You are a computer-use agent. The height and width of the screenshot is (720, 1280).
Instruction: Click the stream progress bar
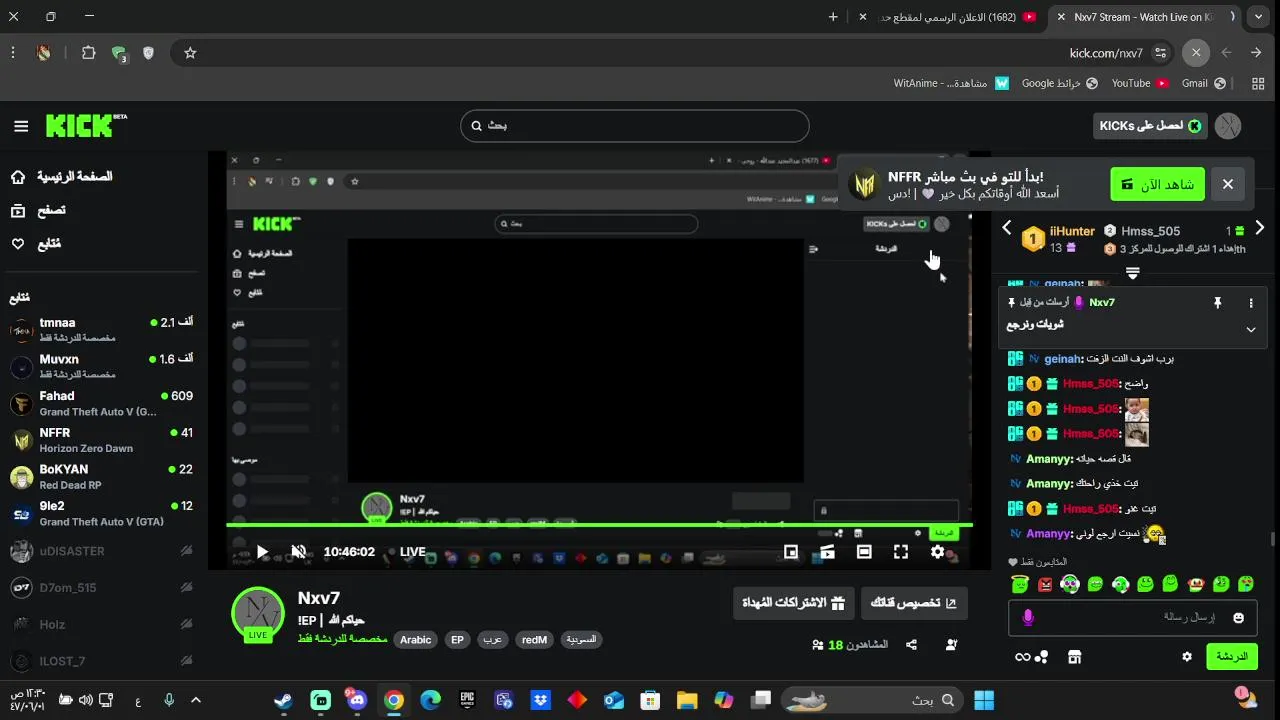pyautogui.click(x=599, y=525)
